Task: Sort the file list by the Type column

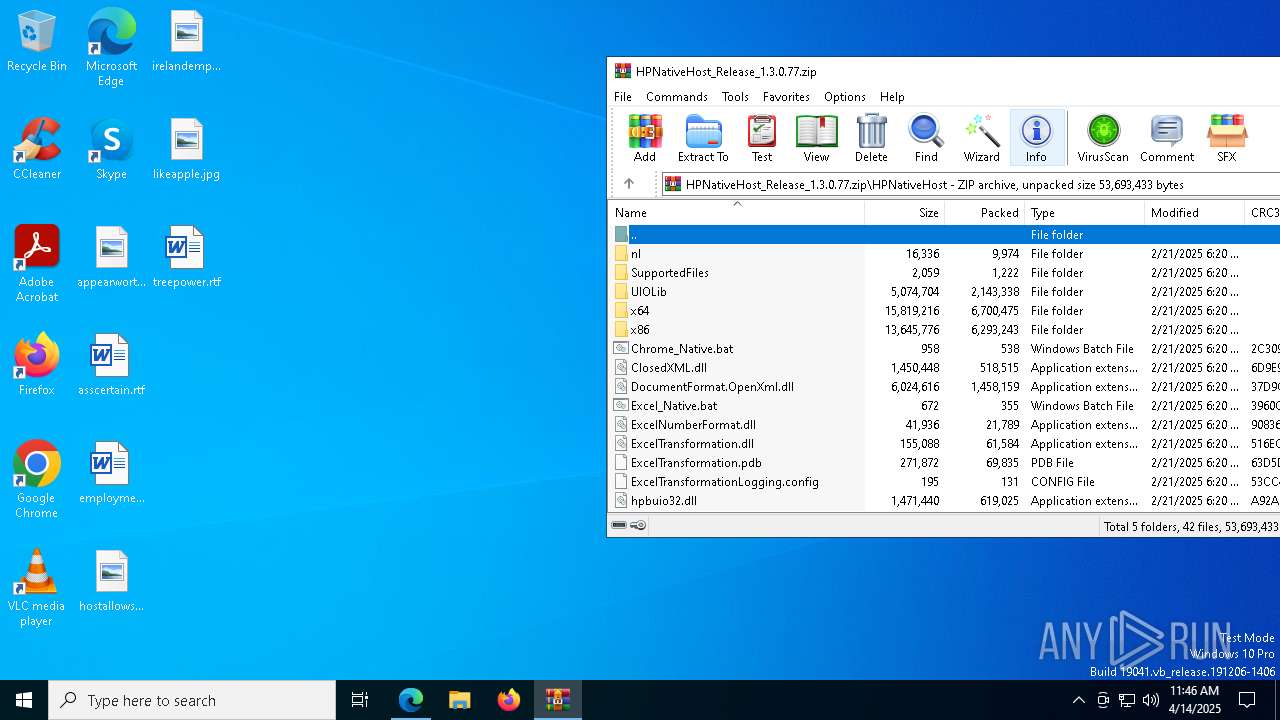Action: click(x=1085, y=213)
